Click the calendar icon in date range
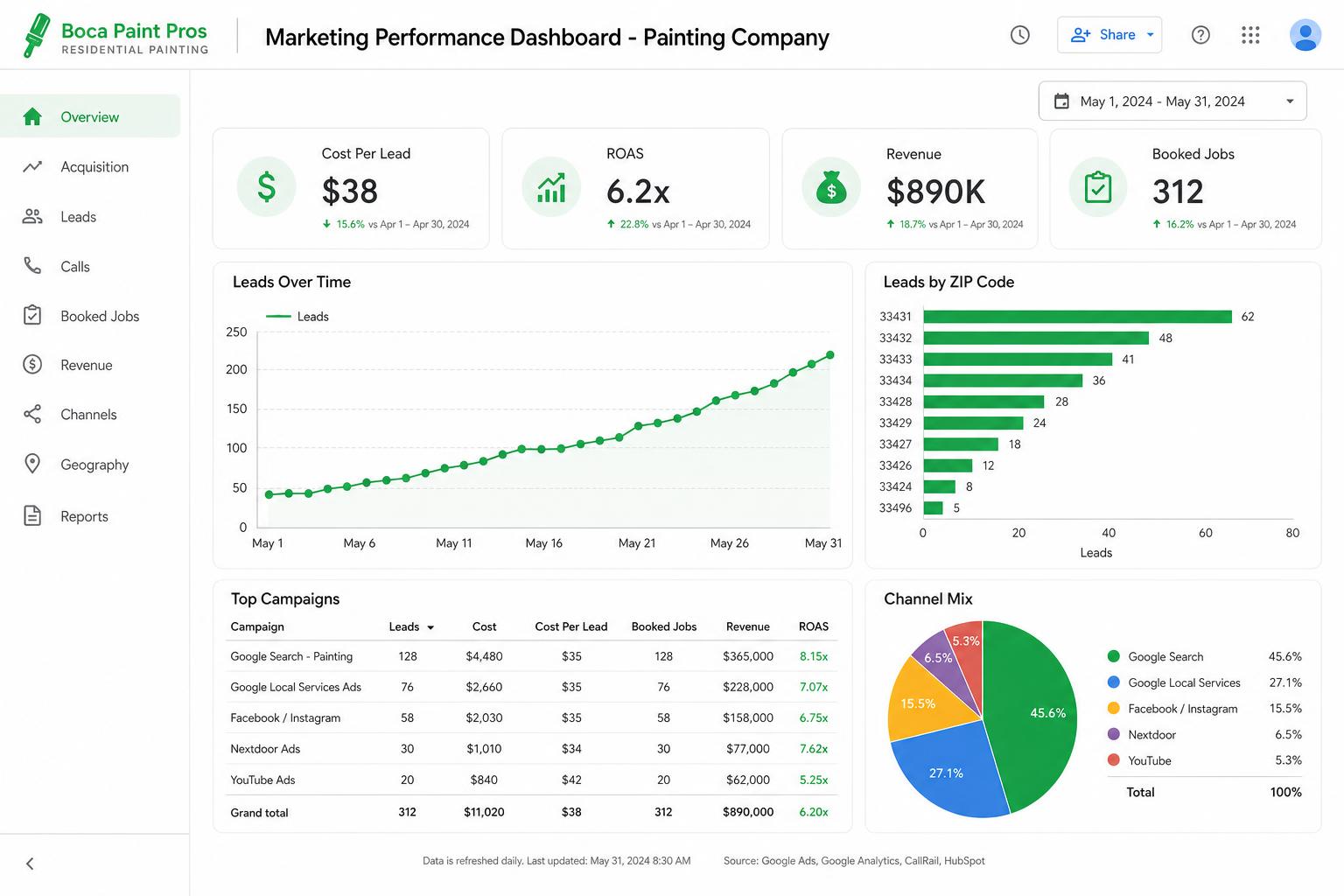1344x896 pixels. (x=1061, y=101)
